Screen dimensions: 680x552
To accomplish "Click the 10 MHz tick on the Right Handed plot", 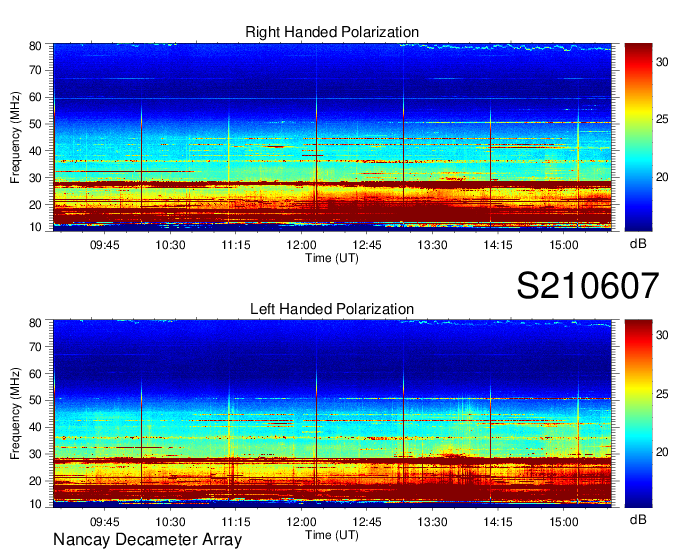I will [35, 227].
